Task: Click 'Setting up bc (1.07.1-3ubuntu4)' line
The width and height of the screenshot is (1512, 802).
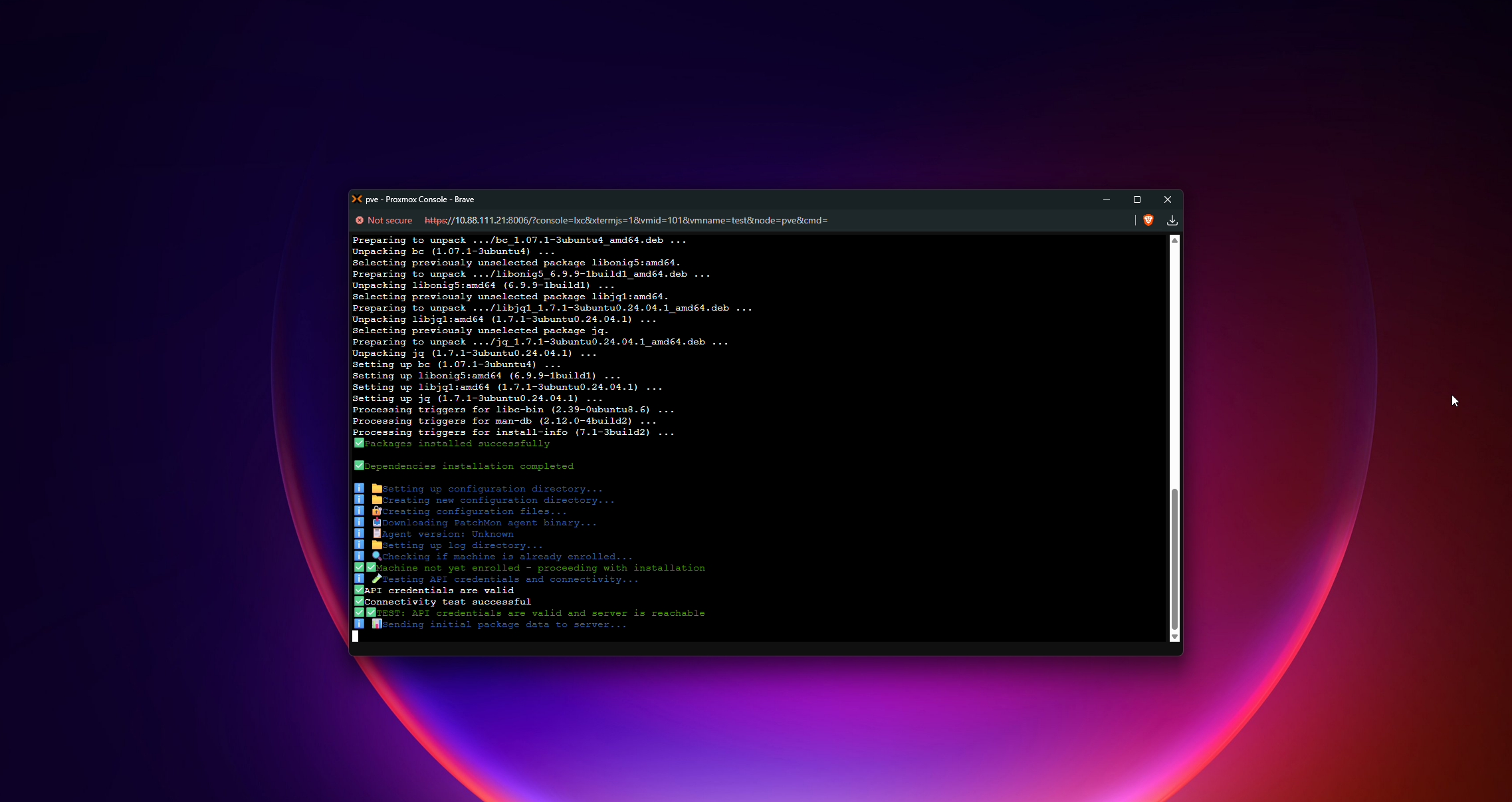Action: point(457,364)
